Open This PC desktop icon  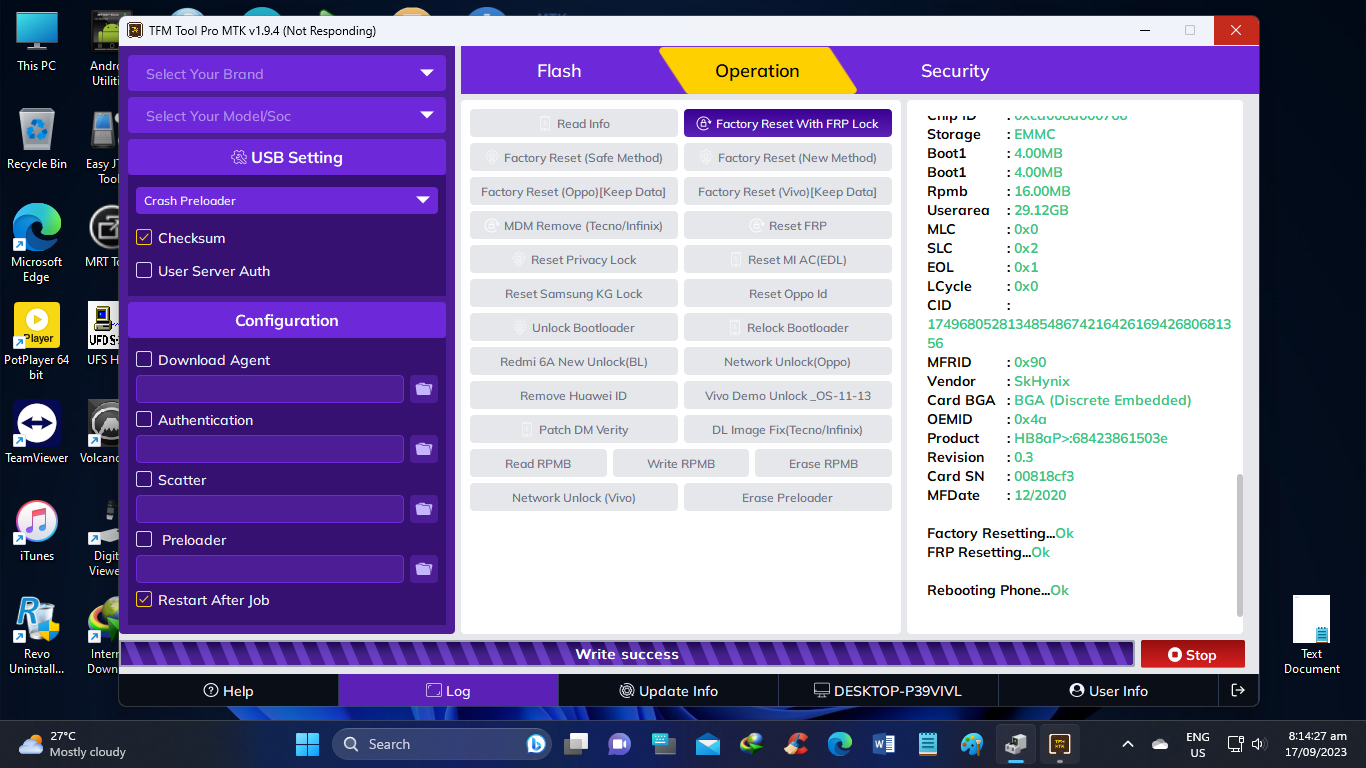(37, 42)
